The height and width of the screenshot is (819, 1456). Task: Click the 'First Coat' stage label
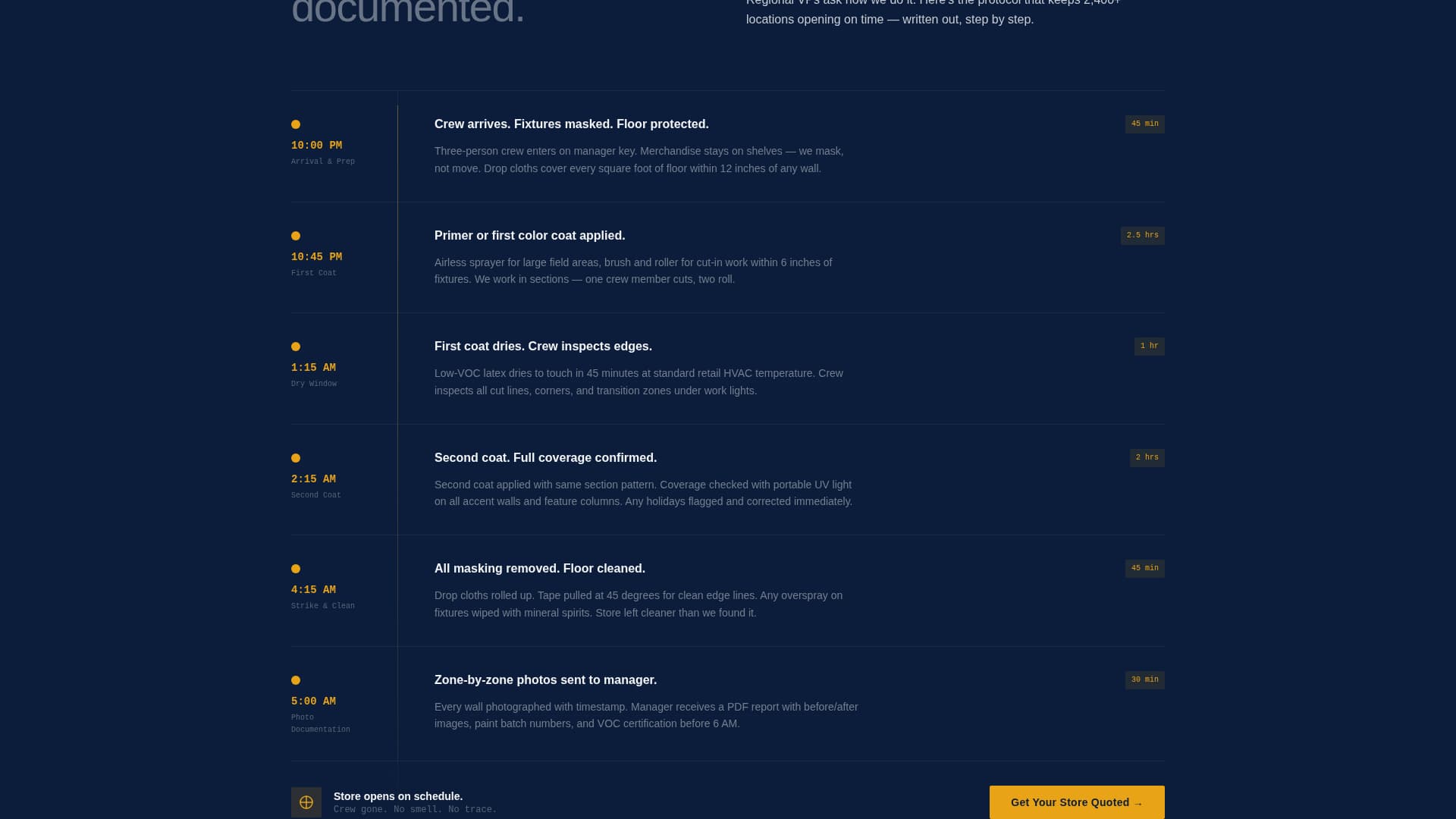pos(314,273)
